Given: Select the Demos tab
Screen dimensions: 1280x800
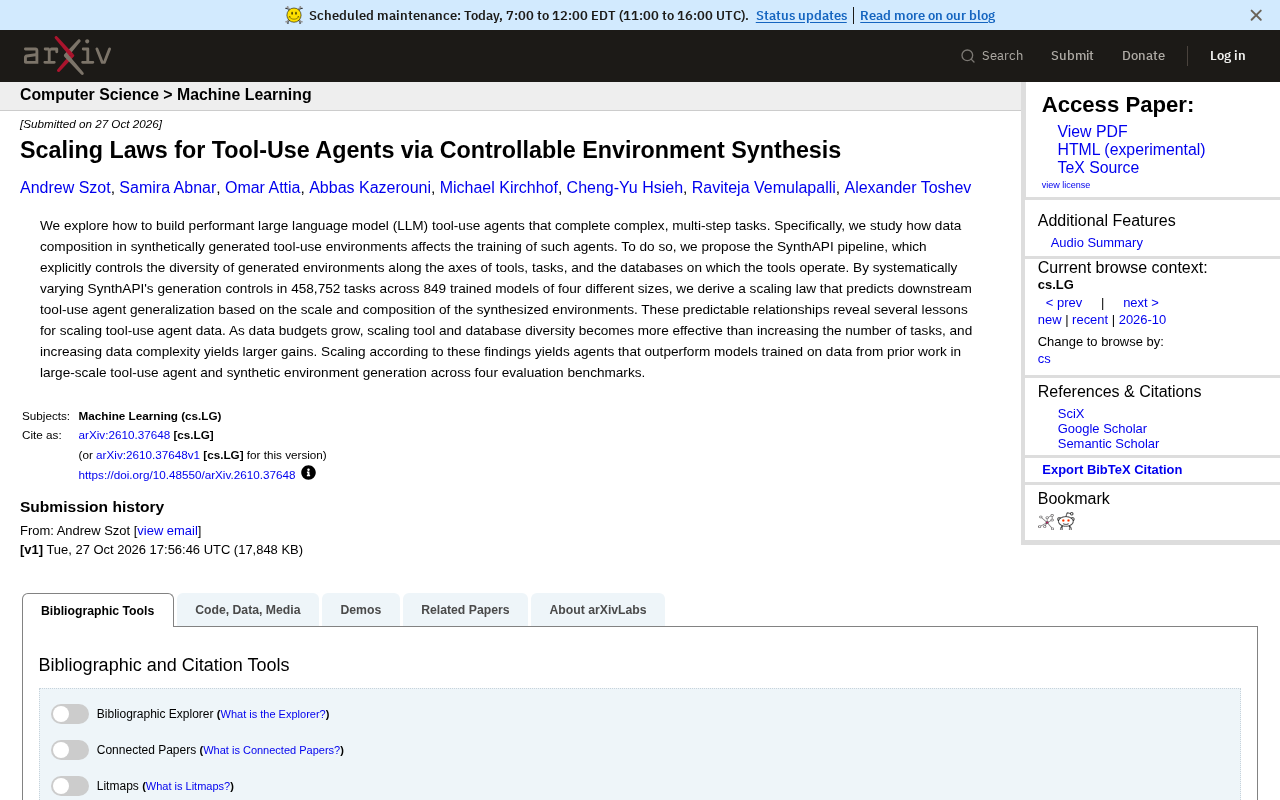Looking at the screenshot, I should pyautogui.click(x=361, y=610).
